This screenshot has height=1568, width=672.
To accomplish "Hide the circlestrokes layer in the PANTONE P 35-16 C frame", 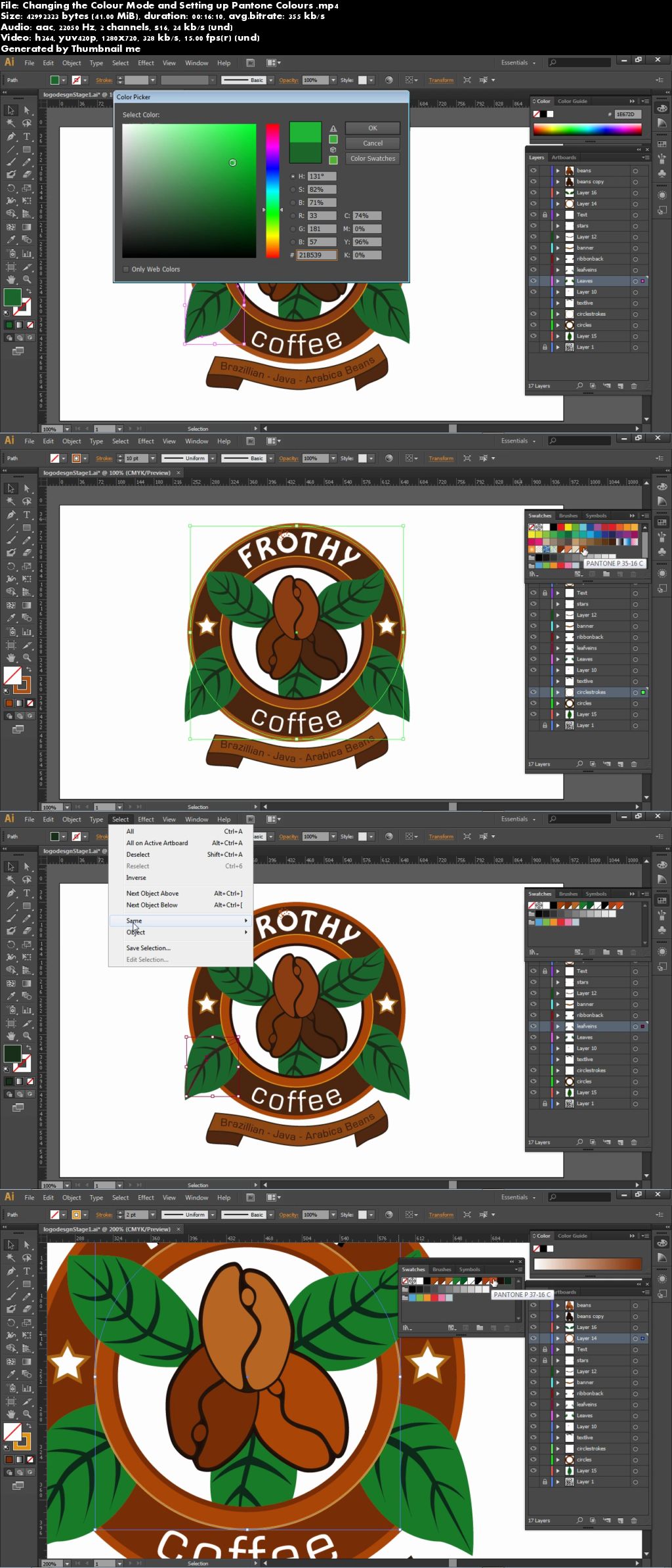I will pyautogui.click(x=533, y=692).
